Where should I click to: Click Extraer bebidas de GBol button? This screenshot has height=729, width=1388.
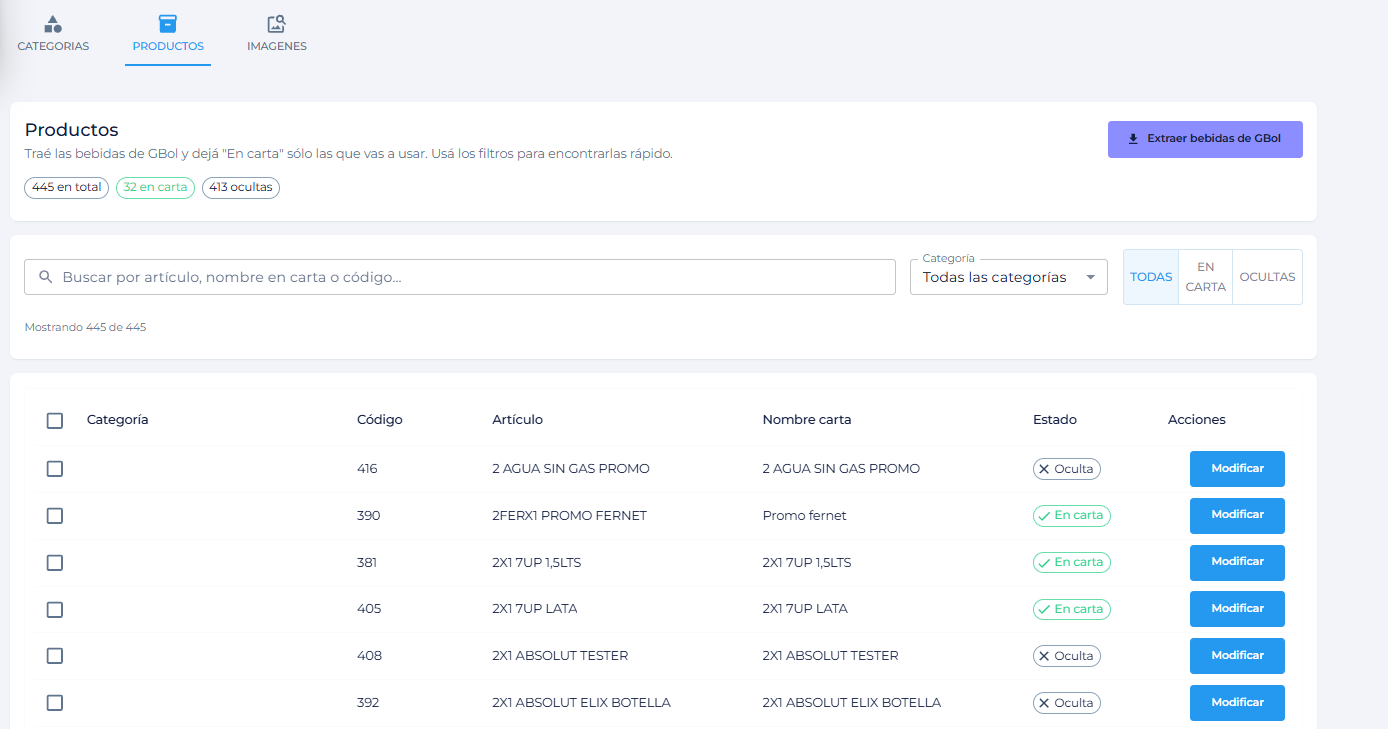point(1205,139)
